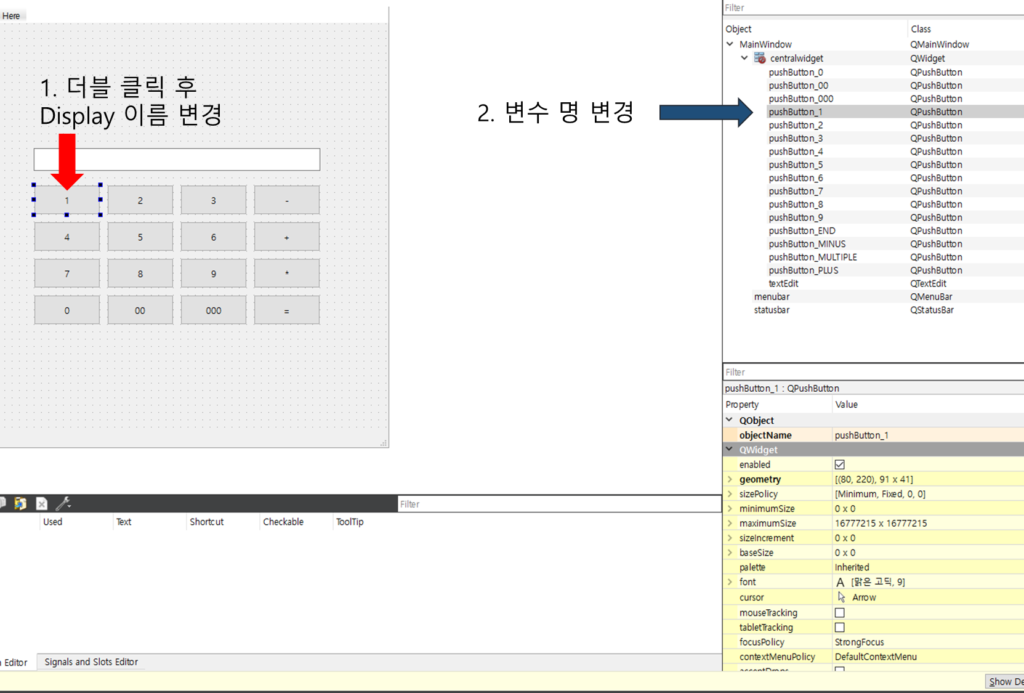Collapse the QObject property group

(729, 421)
